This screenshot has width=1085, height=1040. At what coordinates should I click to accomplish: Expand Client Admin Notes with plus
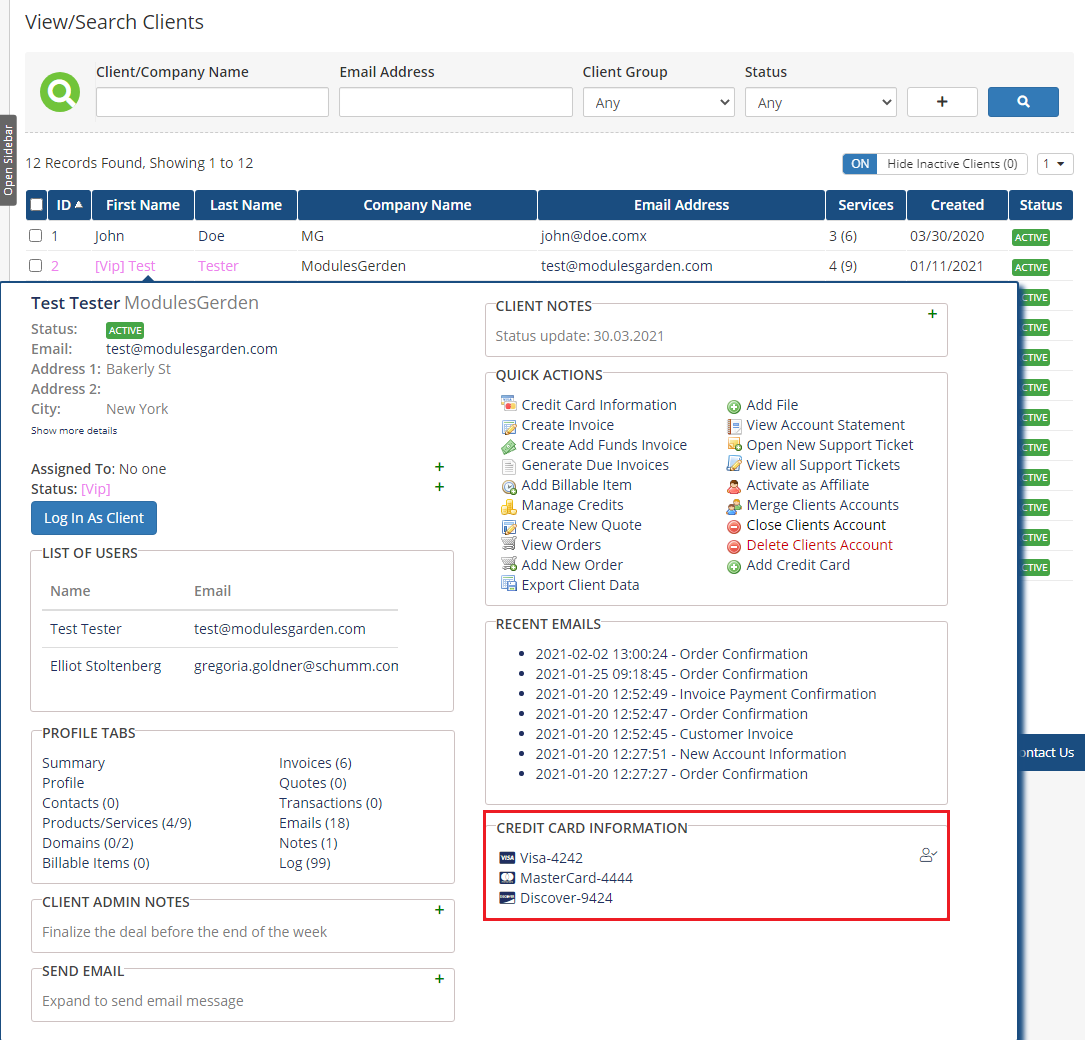pyautogui.click(x=439, y=910)
